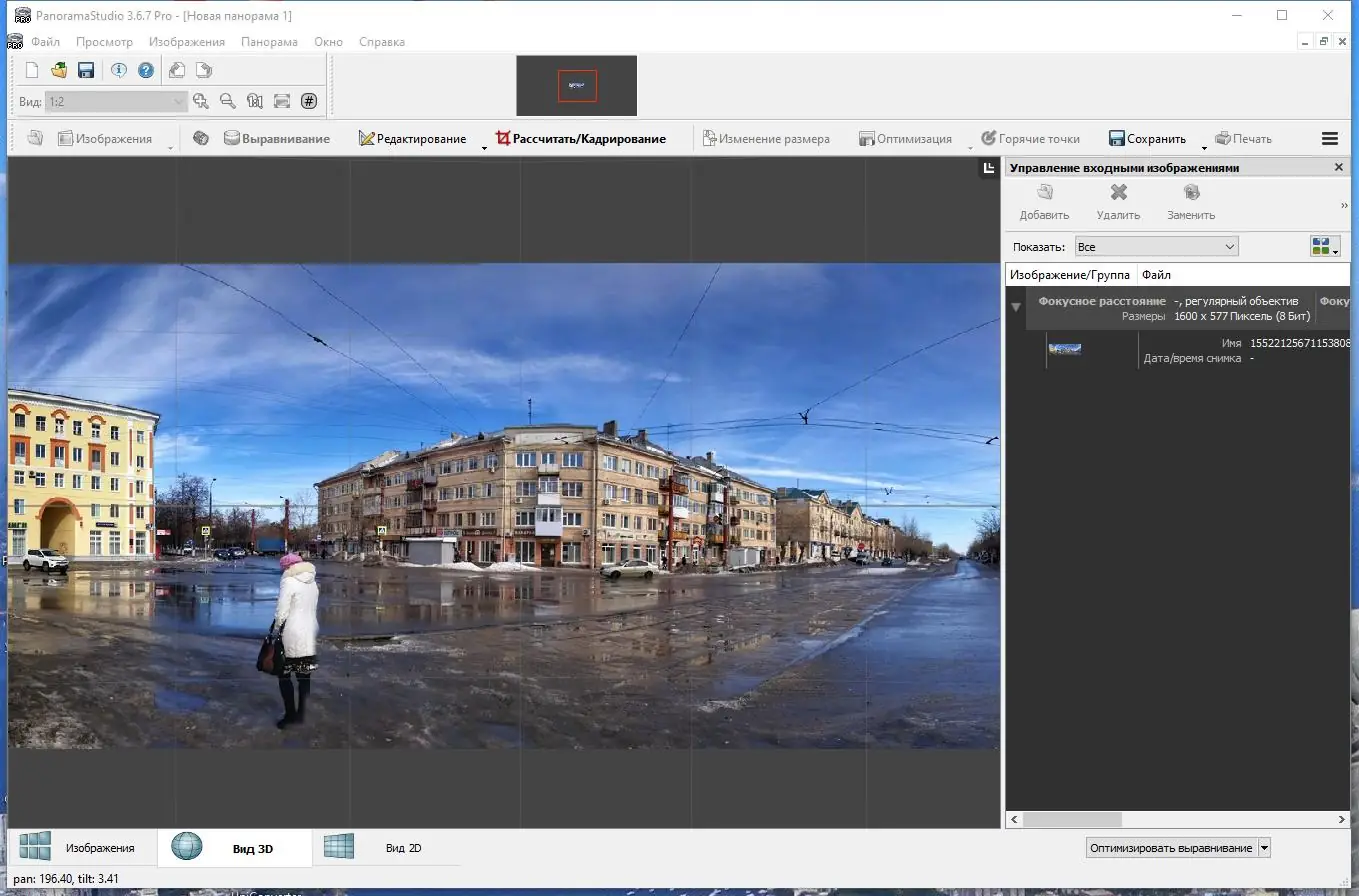Click the Рассчитать/Кадрирование button
This screenshot has height=896, width=1359.
[x=581, y=139]
